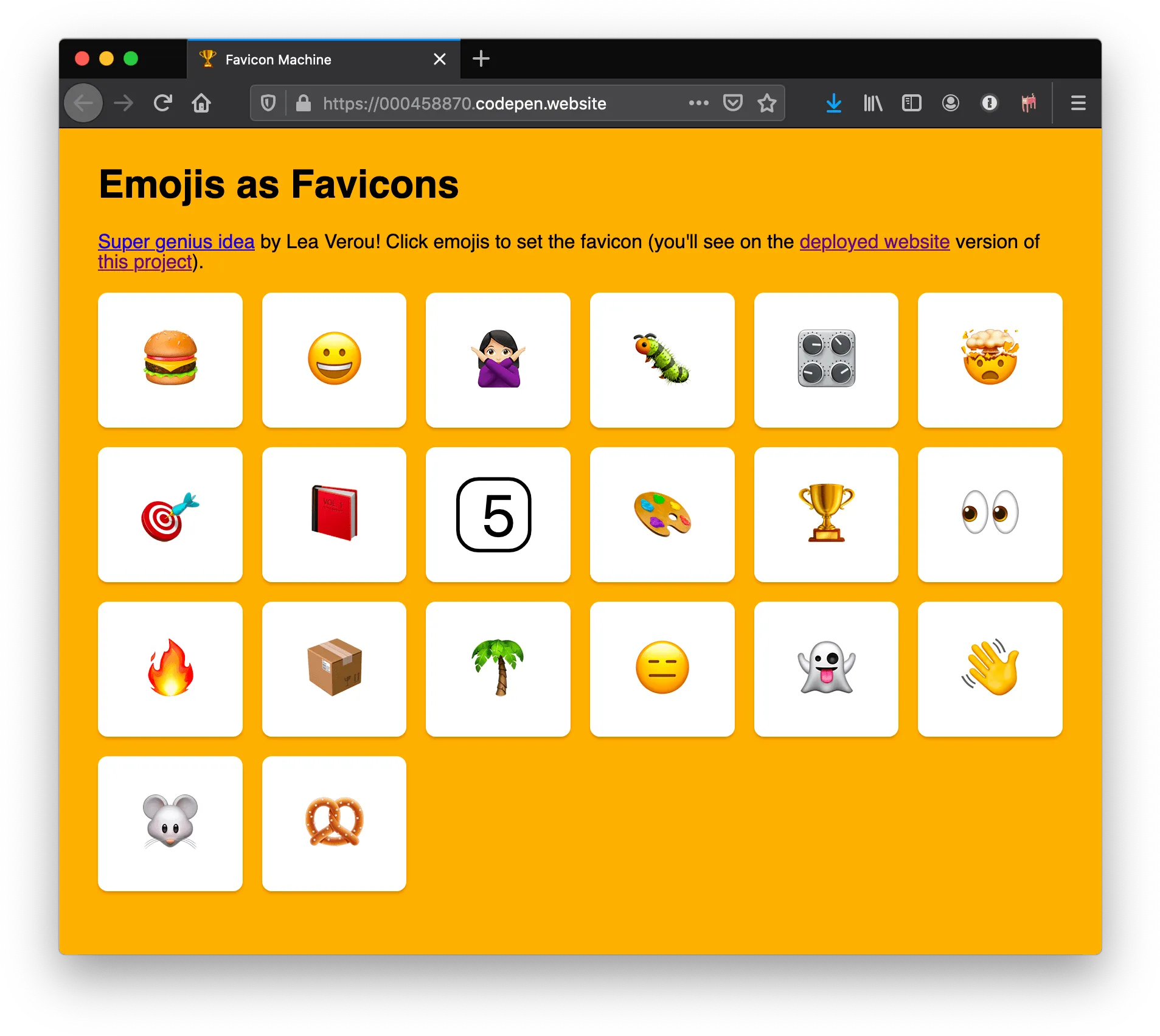Image resolution: width=1160 pixels, height=1036 pixels.
Task: Open the Super genius idea link
Action: [176, 242]
